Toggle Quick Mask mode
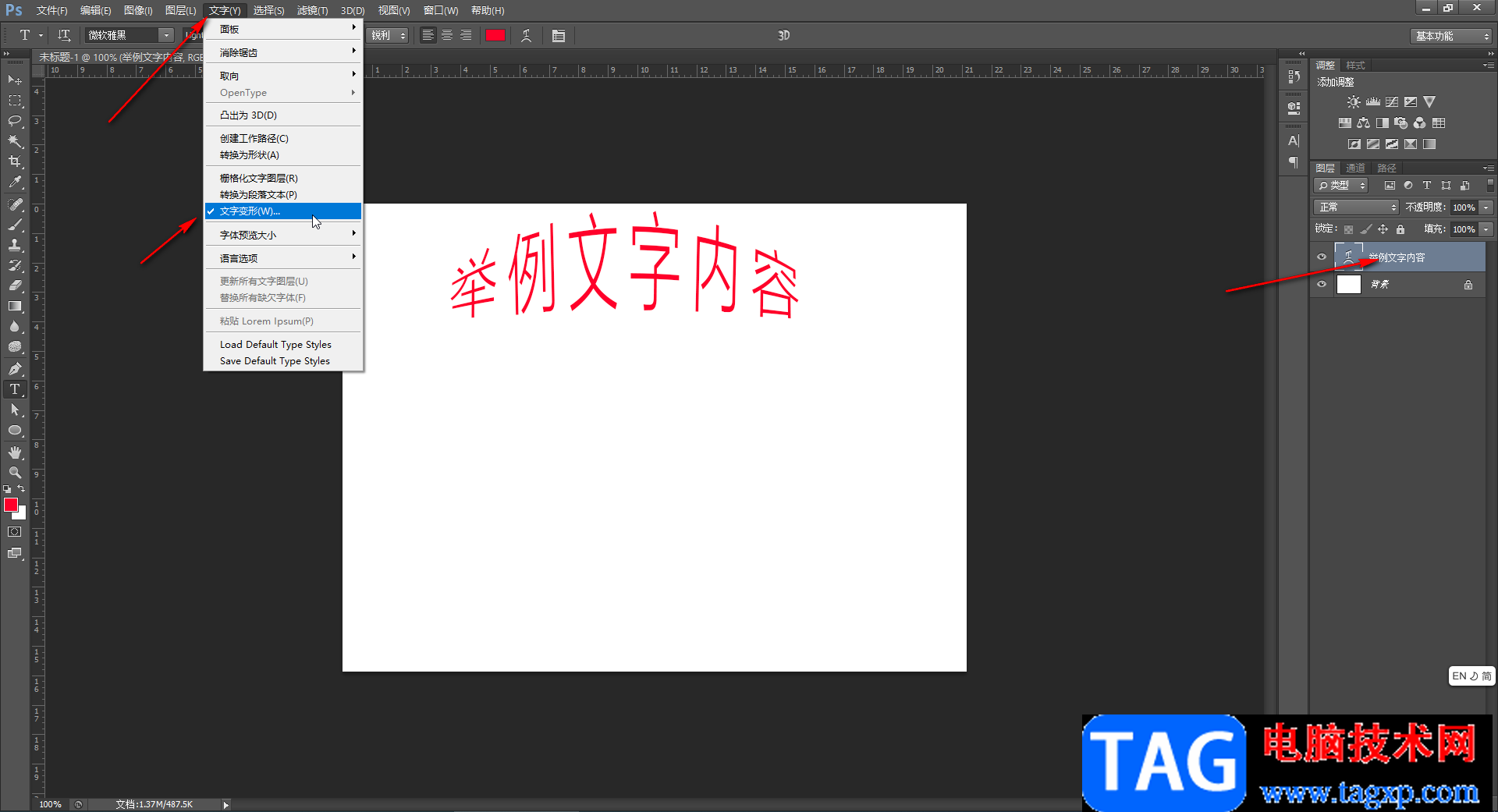The height and width of the screenshot is (812, 1498). (x=15, y=532)
